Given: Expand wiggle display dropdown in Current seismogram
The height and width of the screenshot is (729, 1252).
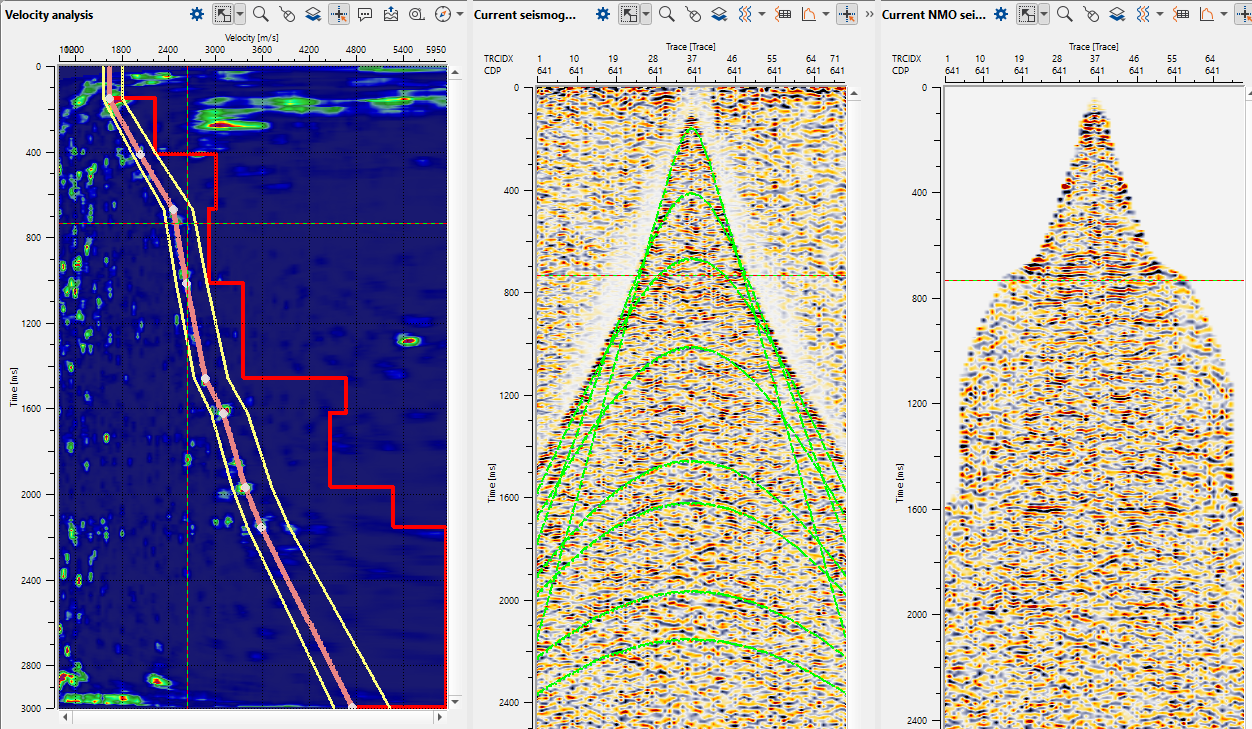Looking at the screenshot, I should point(762,14).
